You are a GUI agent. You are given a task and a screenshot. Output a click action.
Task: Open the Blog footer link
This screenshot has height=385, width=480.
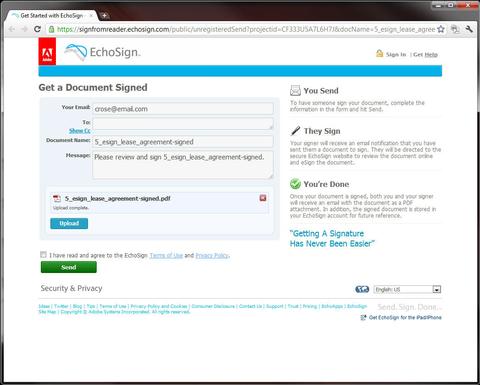tap(77, 306)
